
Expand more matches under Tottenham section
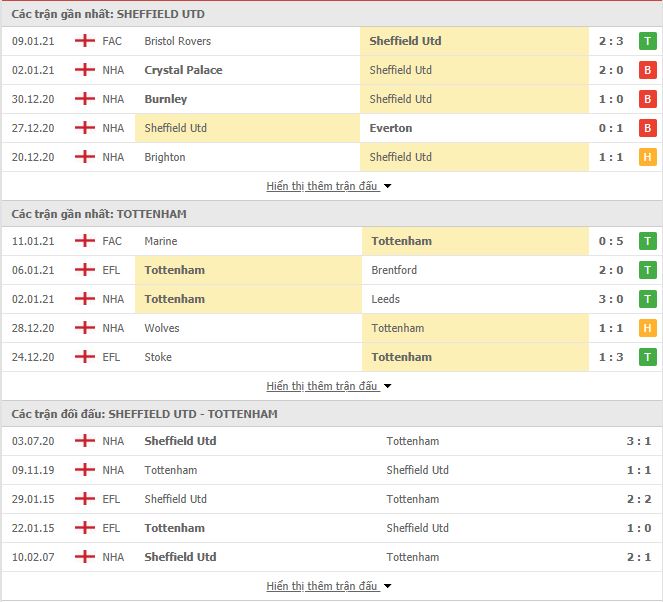point(329,386)
